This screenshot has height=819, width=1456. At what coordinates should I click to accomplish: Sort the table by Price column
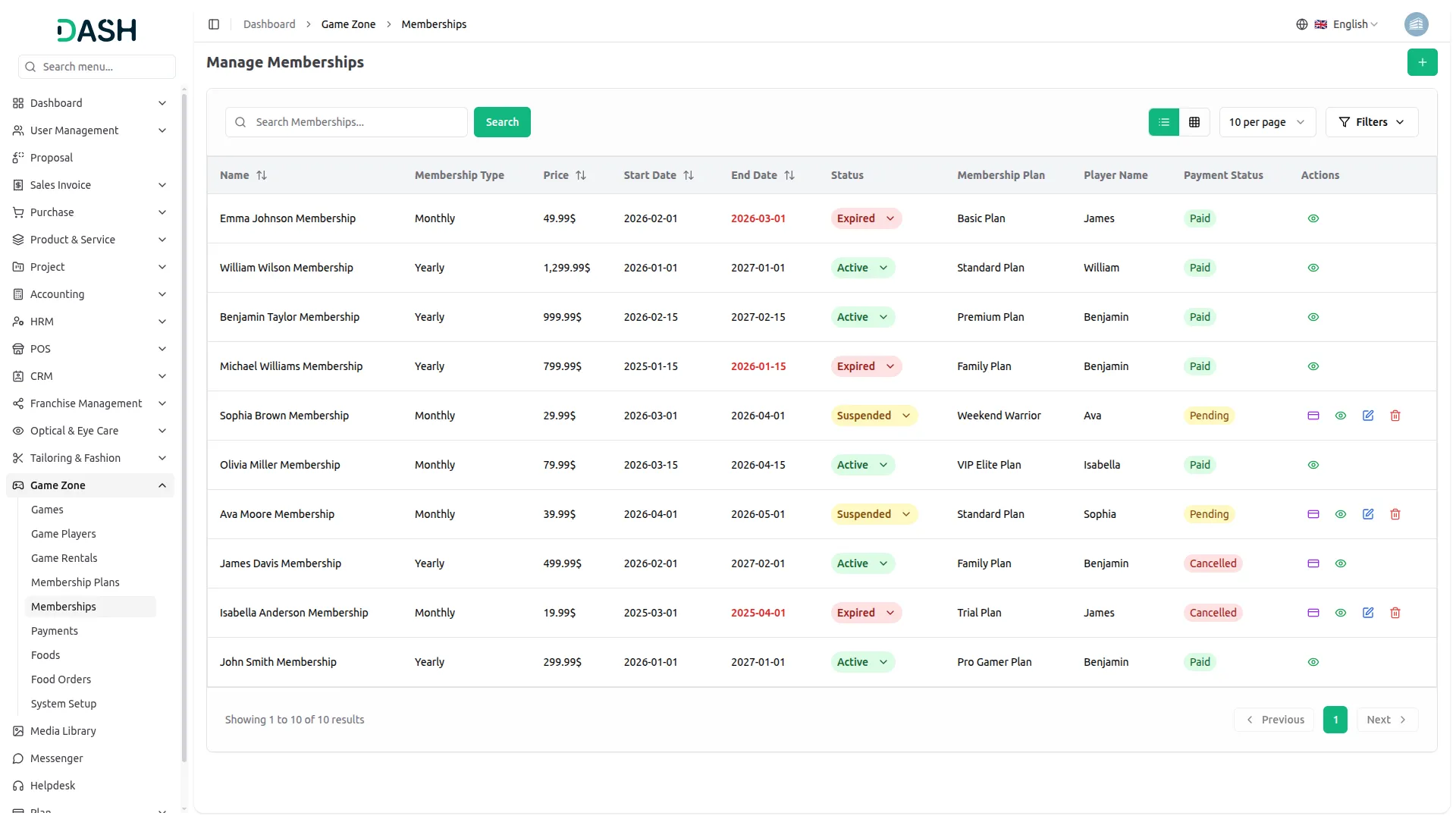(x=580, y=175)
